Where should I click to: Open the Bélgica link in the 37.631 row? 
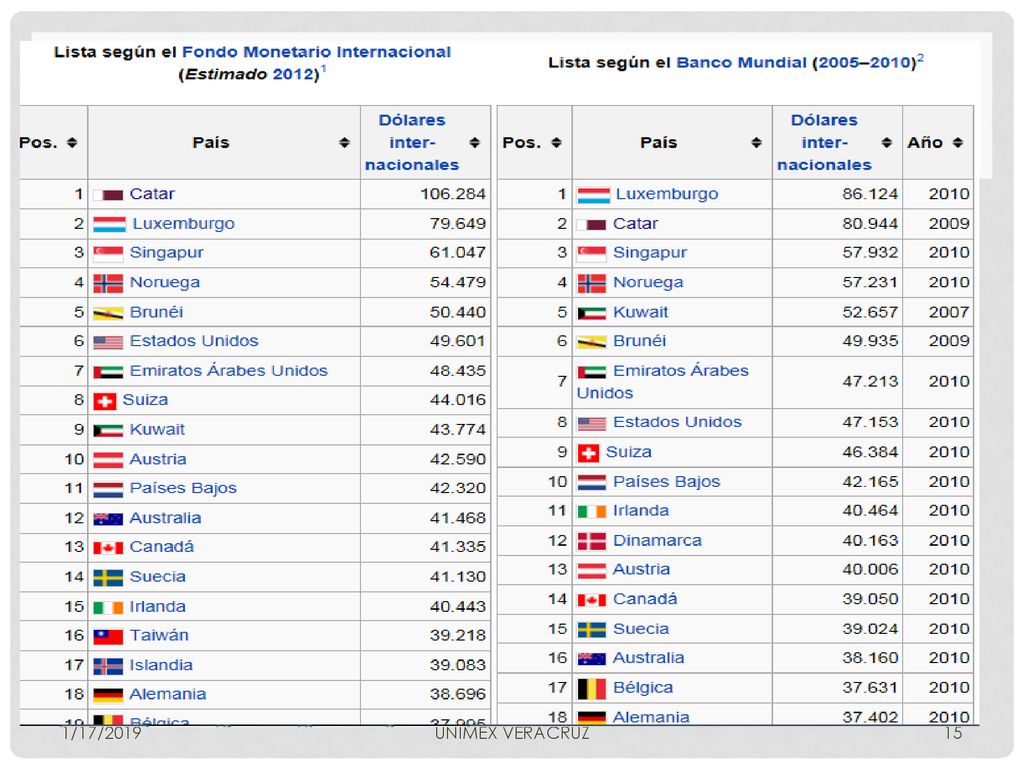(643, 688)
